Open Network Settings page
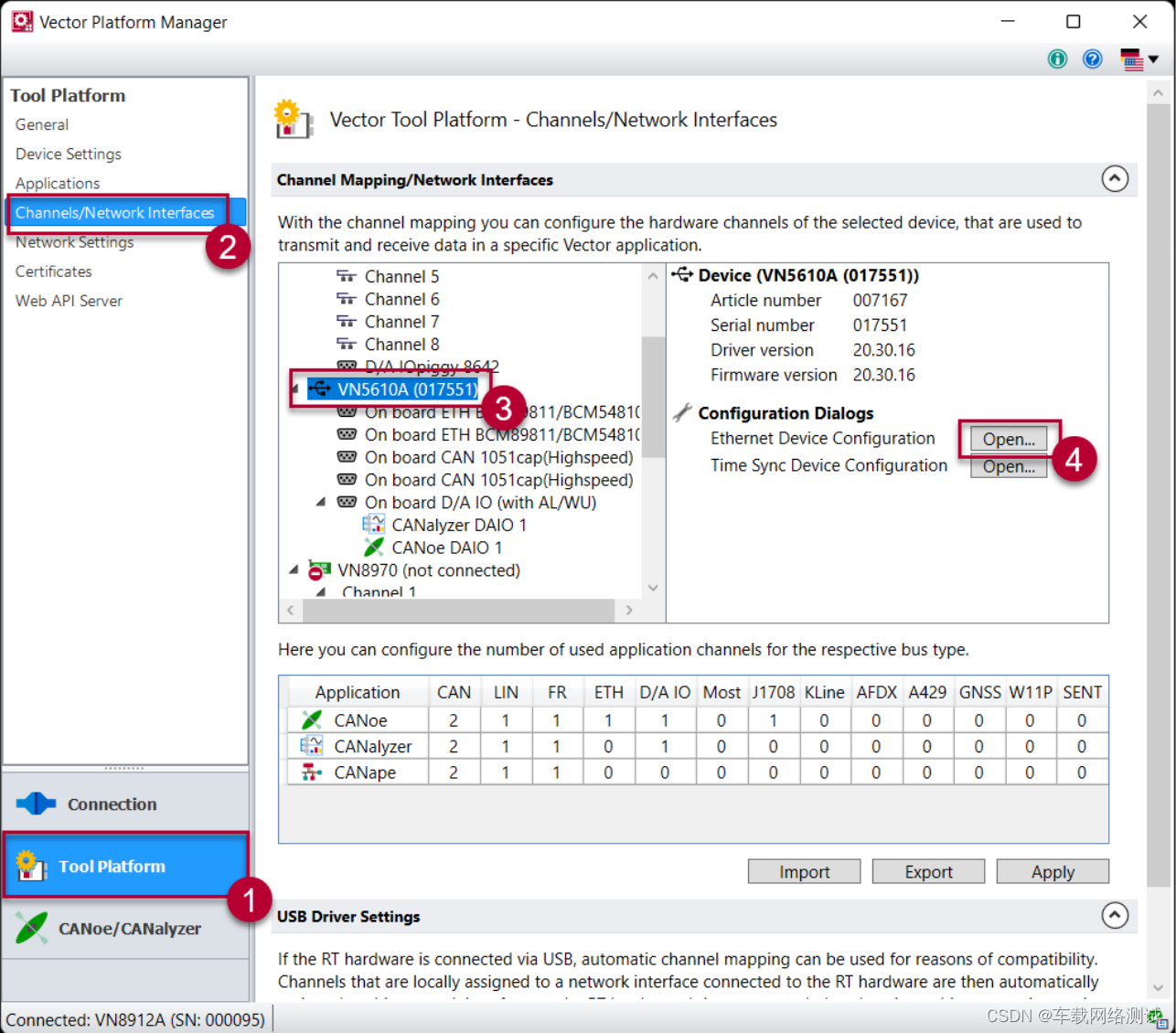This screenshot has height=1033, width=1176. click(x=75, y=242)
